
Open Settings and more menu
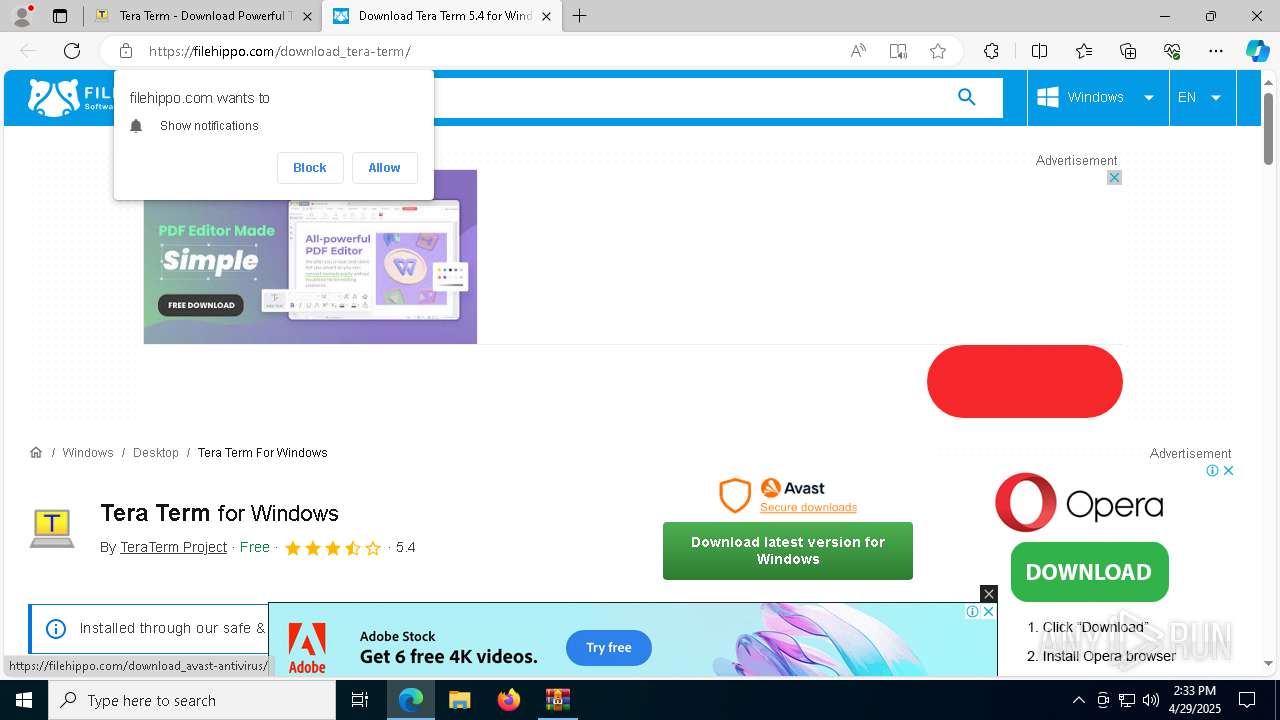pos(1216,51)
